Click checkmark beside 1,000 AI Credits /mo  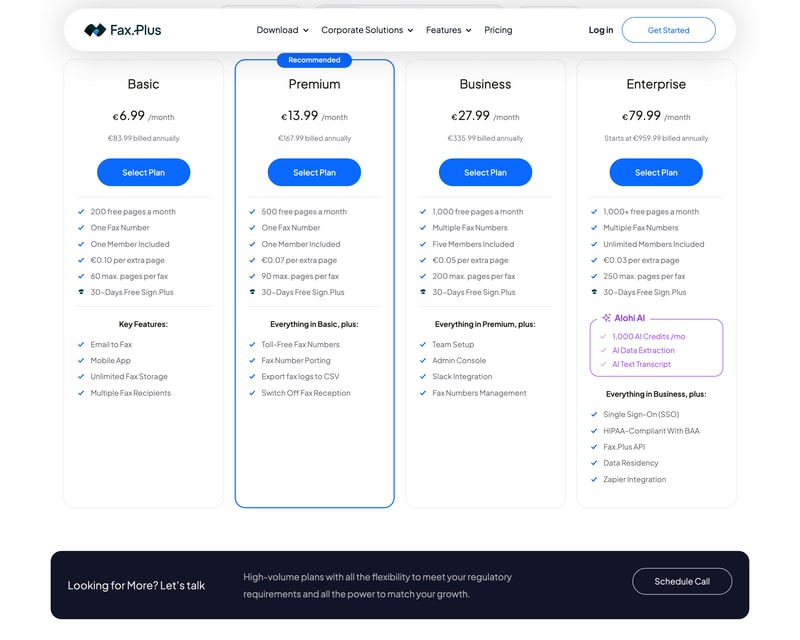(x=603, y=336)
